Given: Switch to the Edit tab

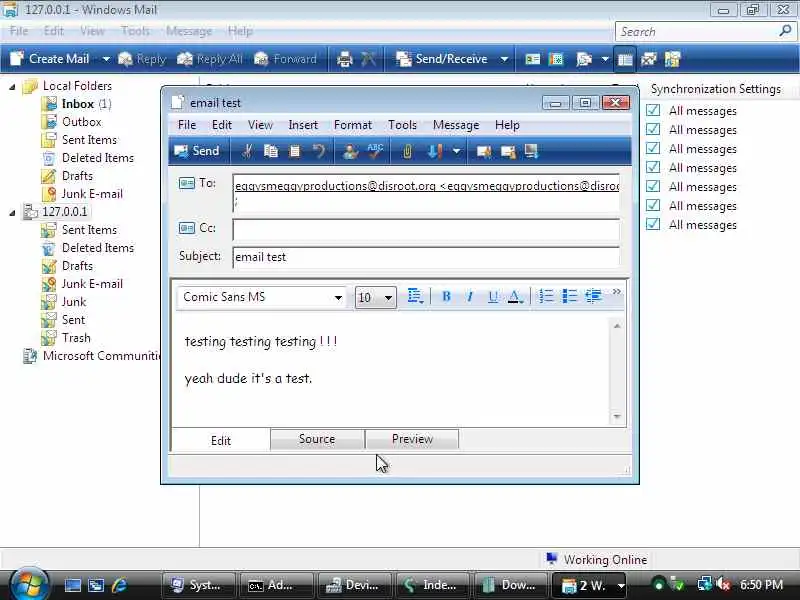Looking at the screenshot, I should pos(221,440).
